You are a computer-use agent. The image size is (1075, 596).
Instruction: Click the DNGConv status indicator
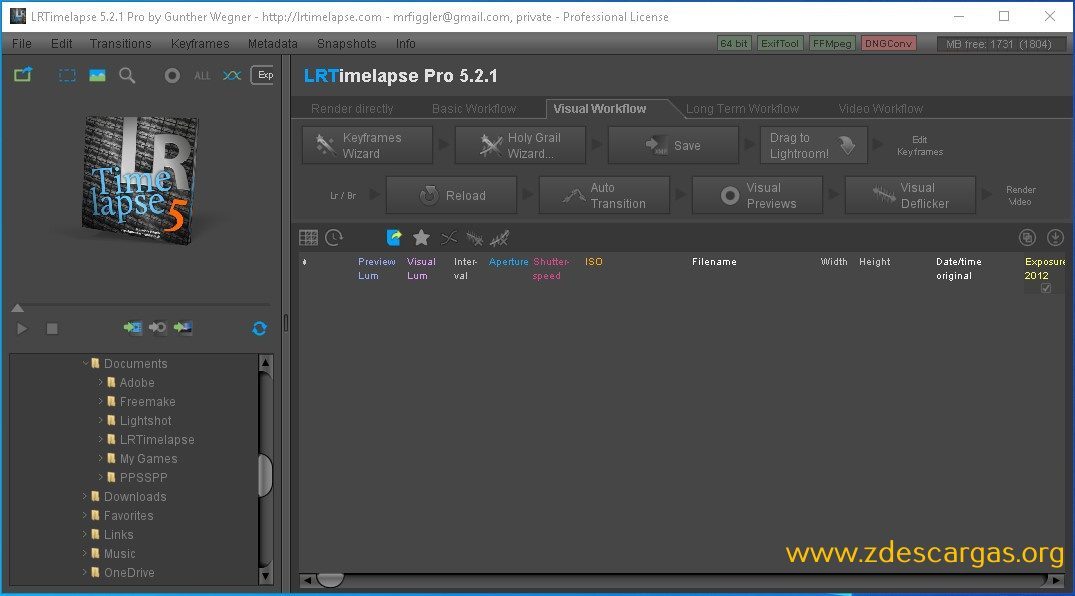(889, 43)
